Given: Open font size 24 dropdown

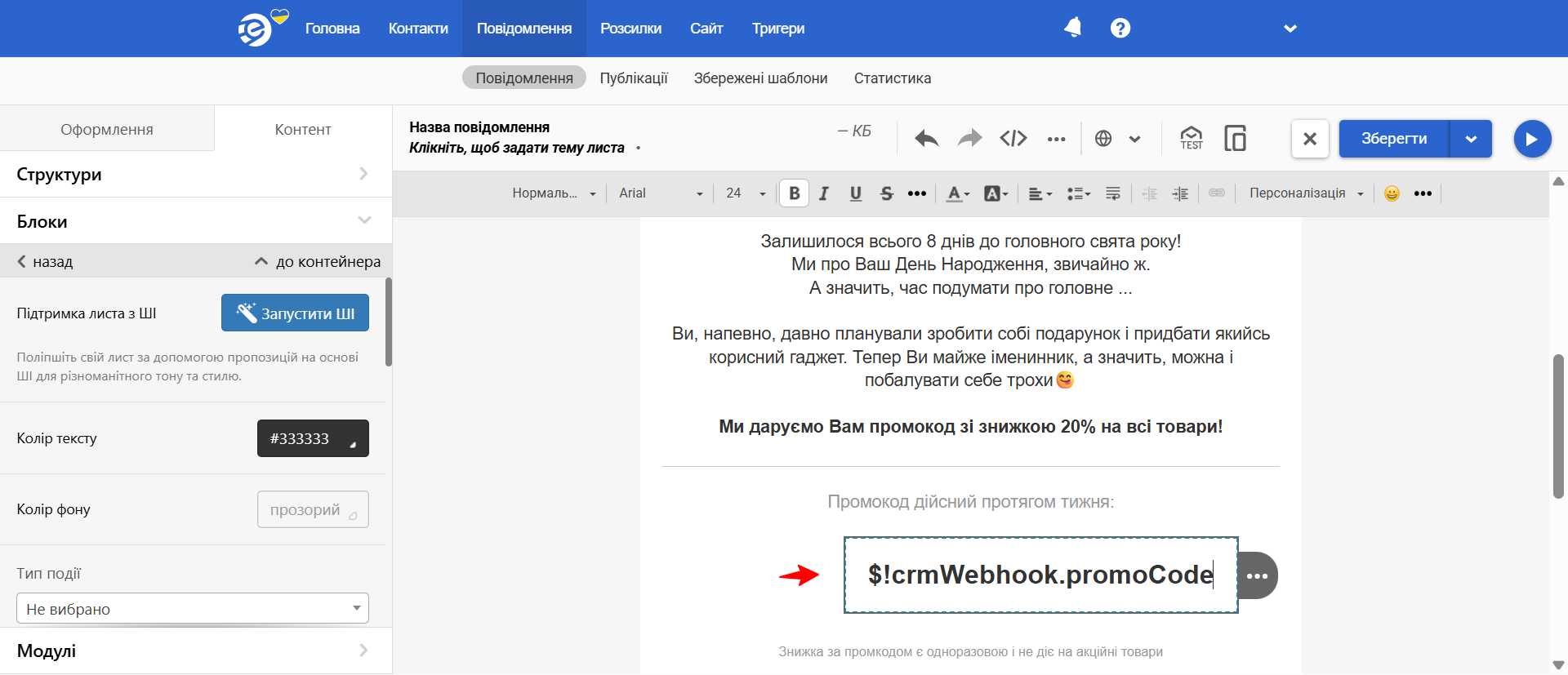Looking at the screenshot, I should 746,193.
